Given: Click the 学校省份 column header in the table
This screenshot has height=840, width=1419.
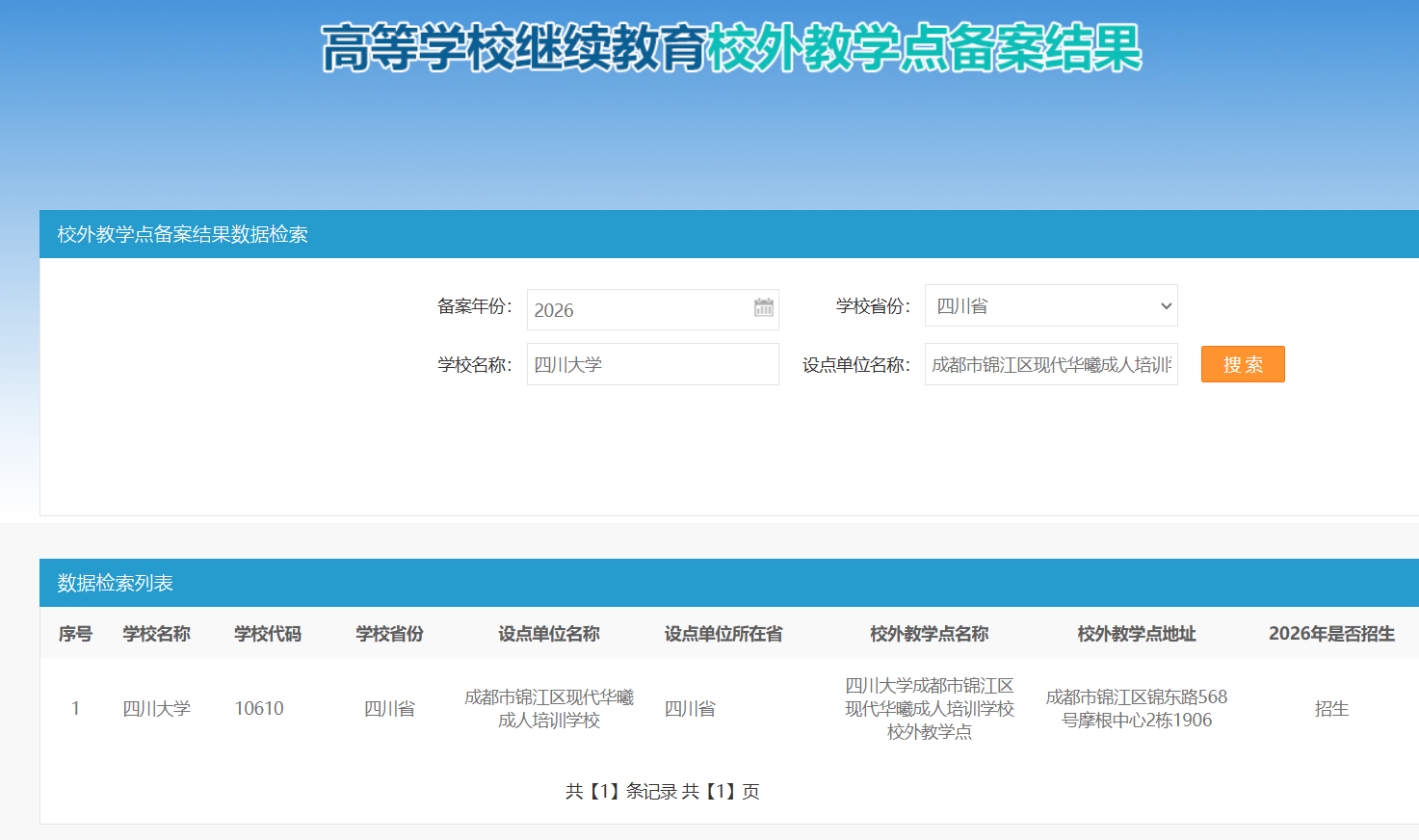Looking at the screenshot, I should click(389, 634).
